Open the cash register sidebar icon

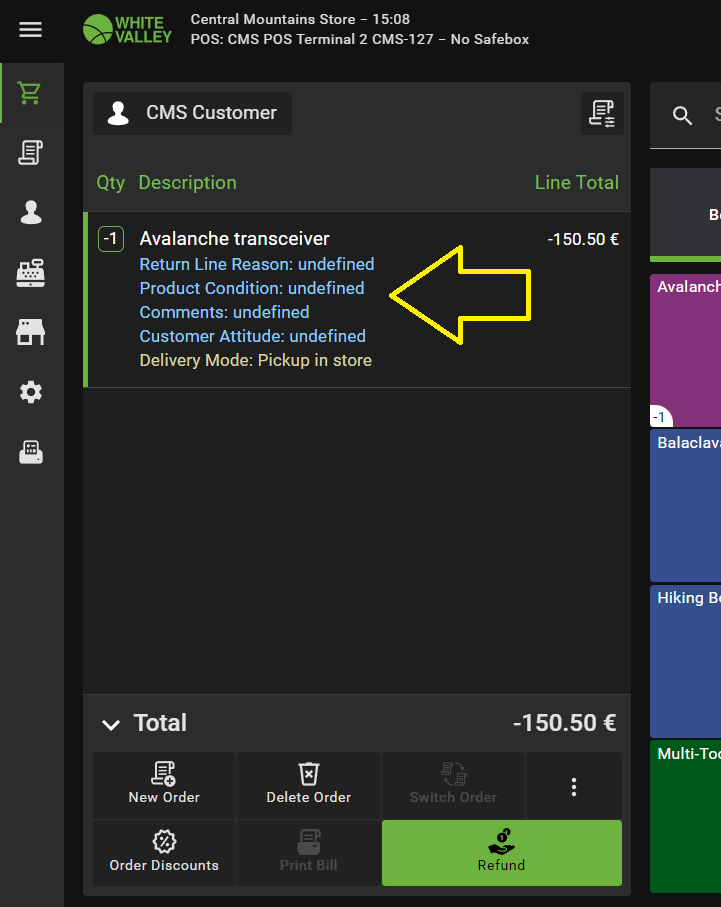coord(30,273)
